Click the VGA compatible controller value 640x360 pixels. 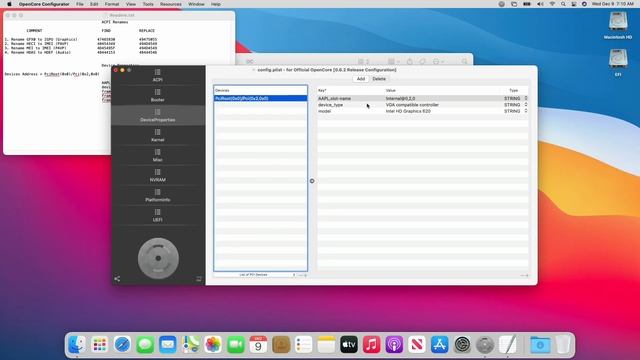click(412, 105)
